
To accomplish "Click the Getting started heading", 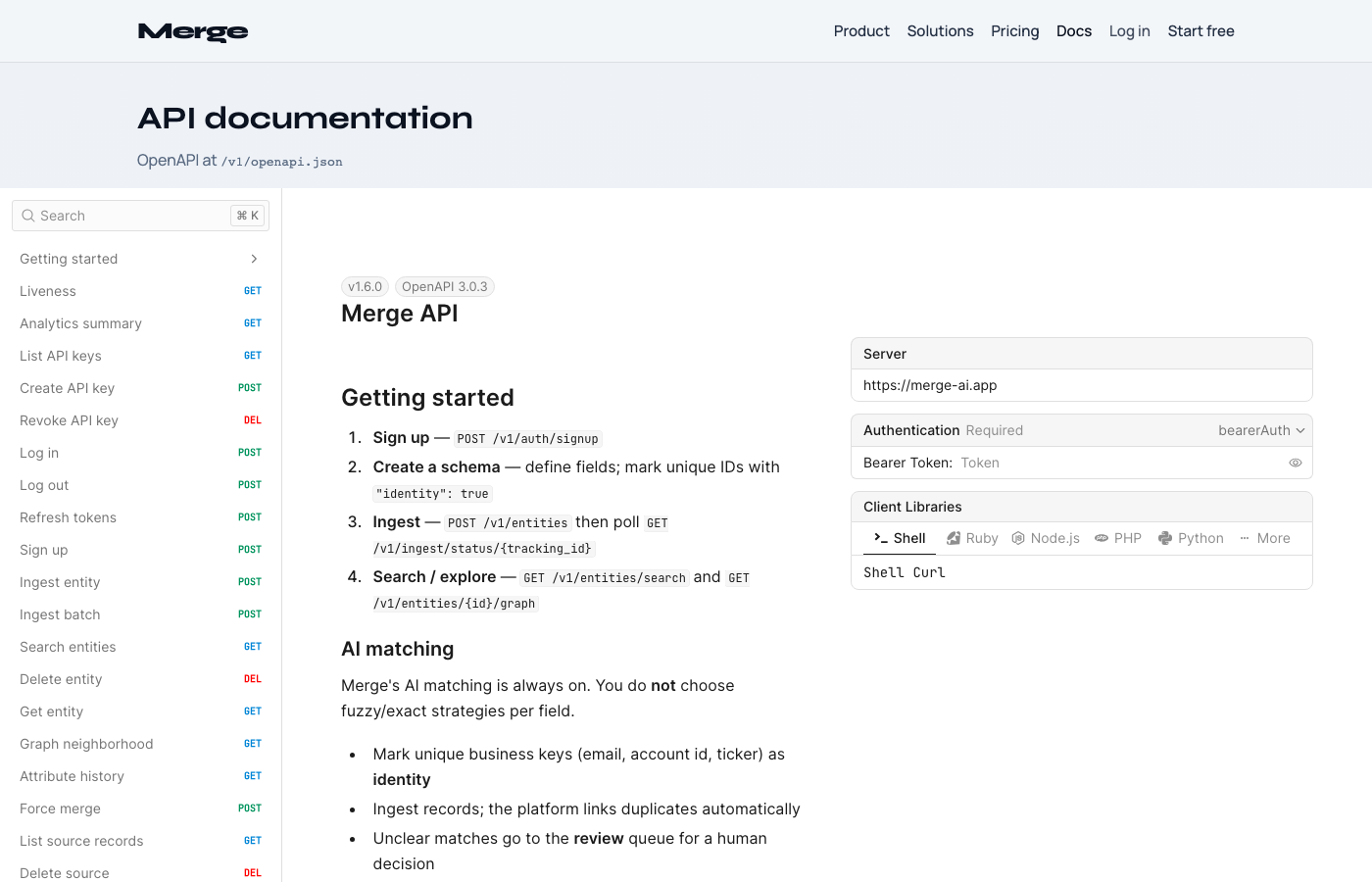I will point(427,398).
